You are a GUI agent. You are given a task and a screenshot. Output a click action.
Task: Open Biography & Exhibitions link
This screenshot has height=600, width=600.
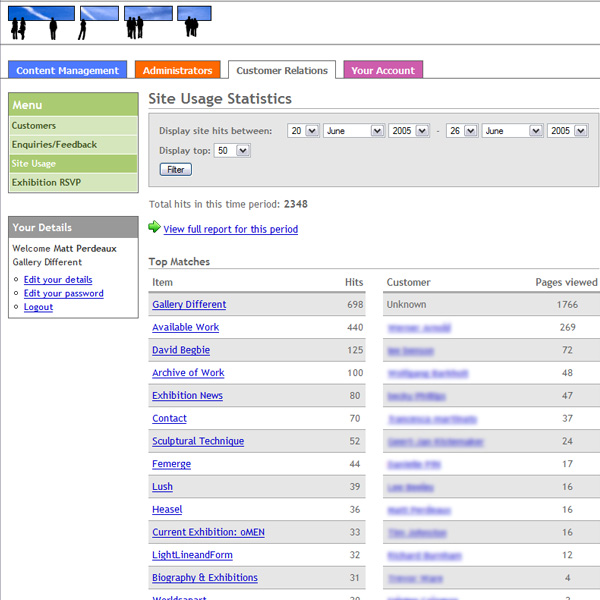(x=205, y=578)
